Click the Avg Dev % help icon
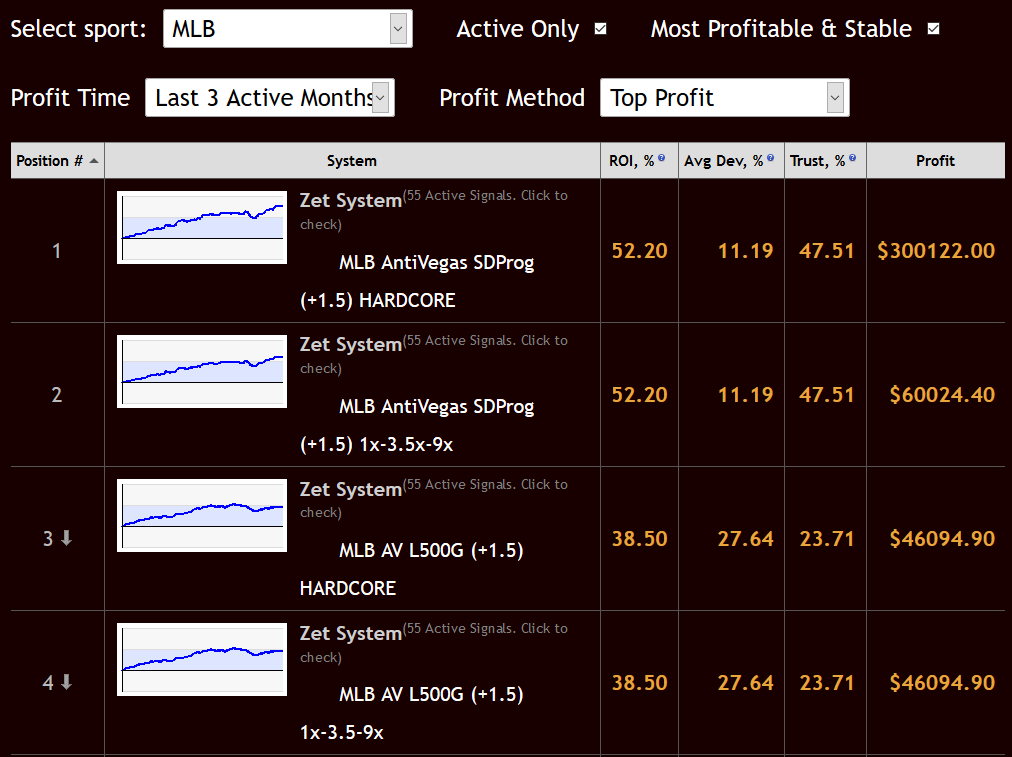This screenshot has width=1012, height=757. [770, 155]
